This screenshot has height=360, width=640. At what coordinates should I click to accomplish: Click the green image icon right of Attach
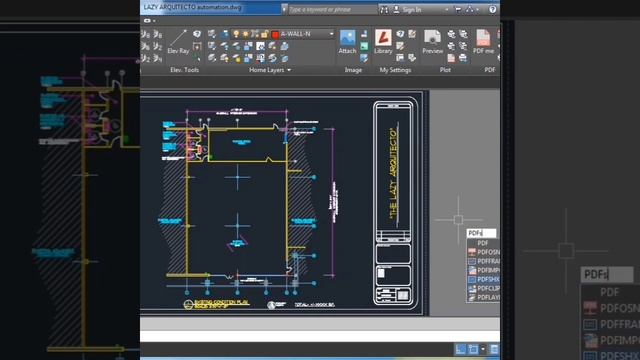pos(364,47)
